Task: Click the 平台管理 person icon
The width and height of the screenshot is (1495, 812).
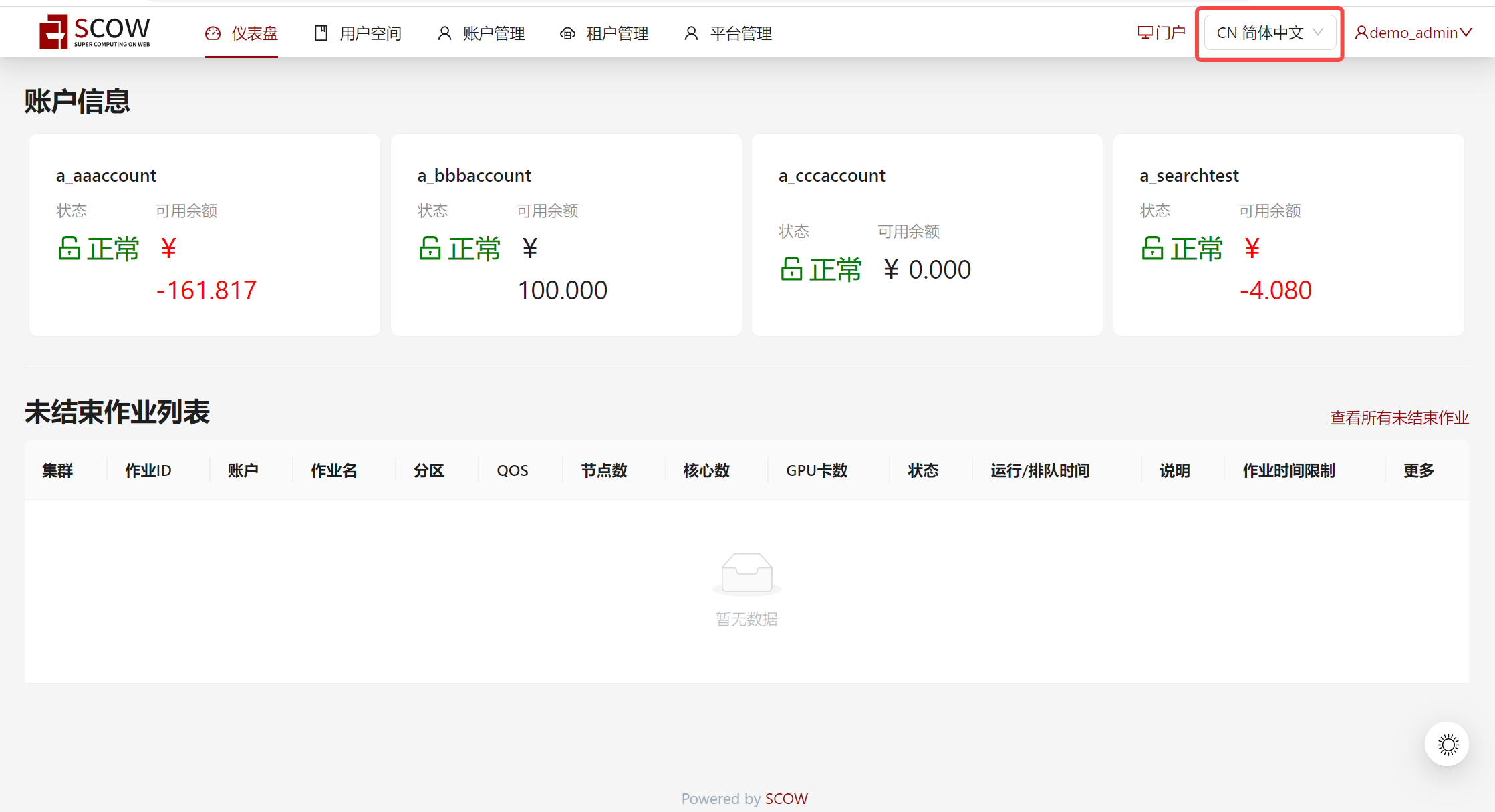Action: [x=691, y=33]
